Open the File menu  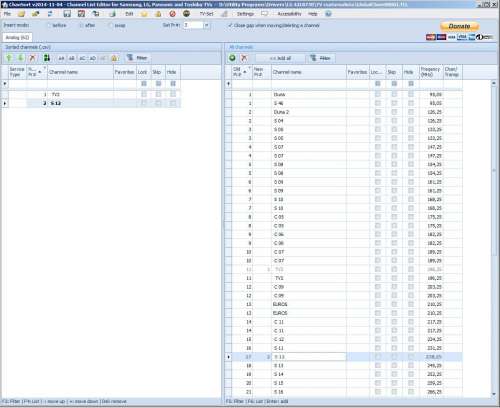click(7, 14)
